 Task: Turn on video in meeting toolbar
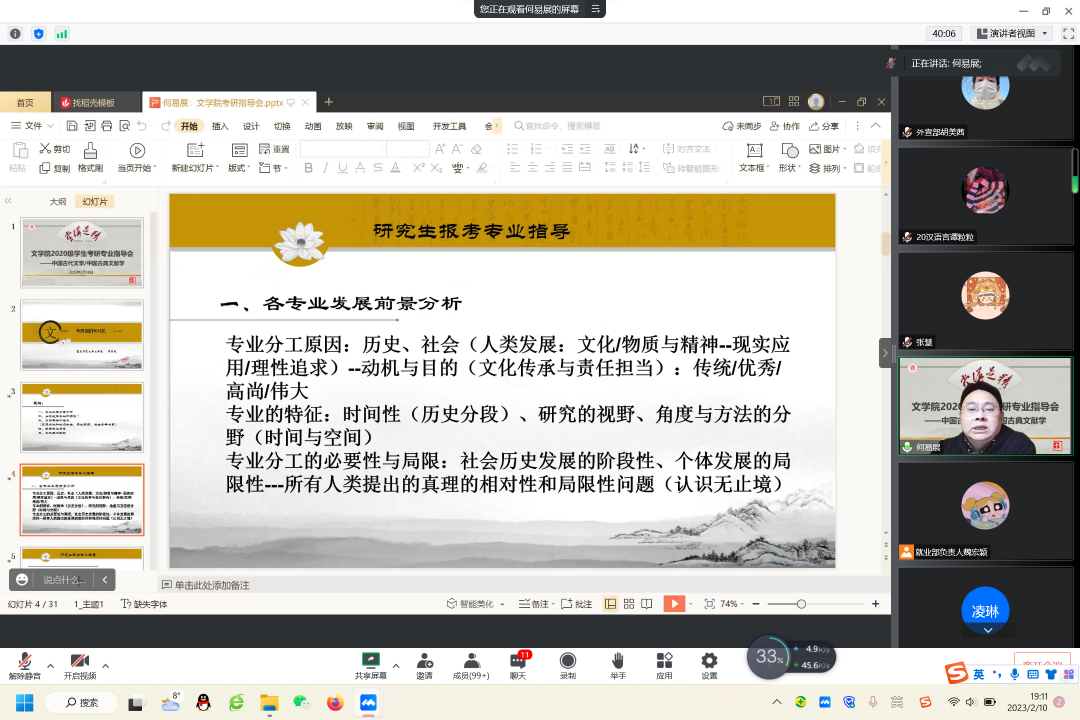(80, 666)
